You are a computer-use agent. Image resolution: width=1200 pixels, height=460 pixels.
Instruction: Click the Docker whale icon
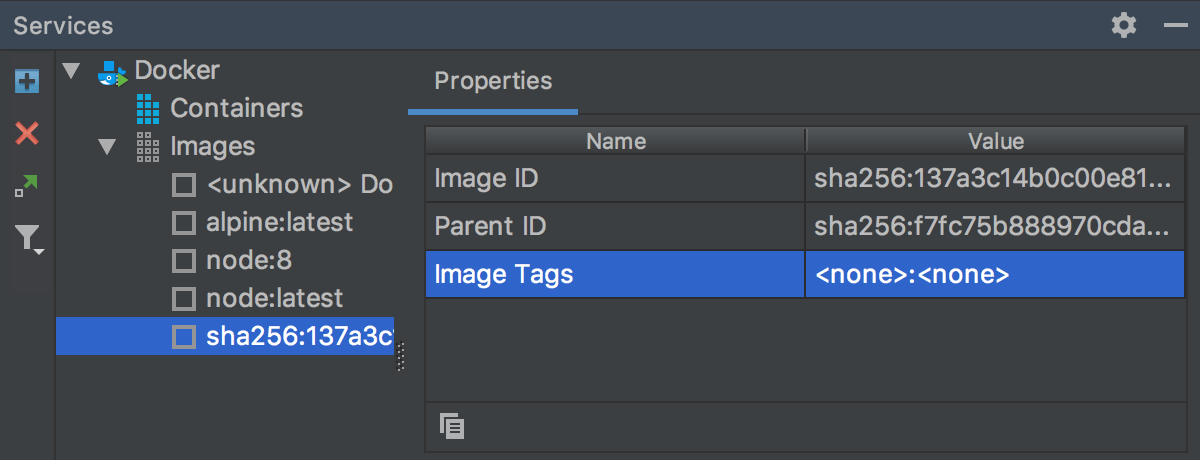click(x=112, y=72)
